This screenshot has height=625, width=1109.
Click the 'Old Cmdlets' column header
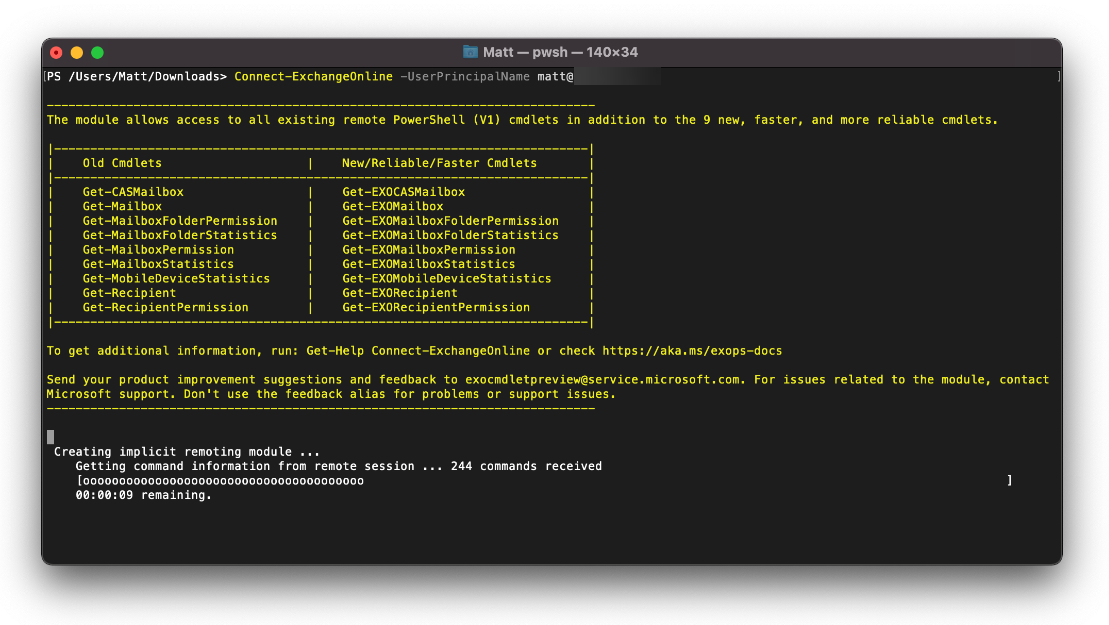click(122, 163)
